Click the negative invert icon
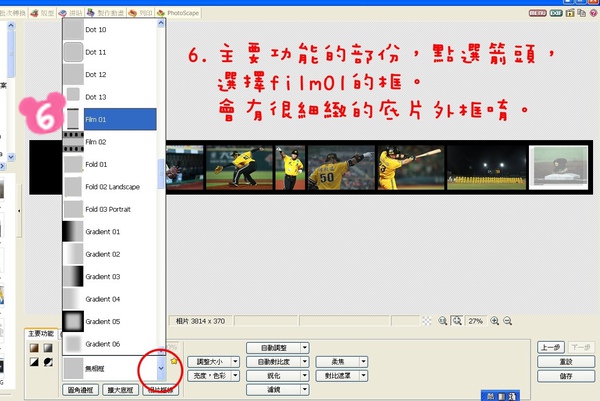Viewport: 600px width, 401px height. [48, 362]
